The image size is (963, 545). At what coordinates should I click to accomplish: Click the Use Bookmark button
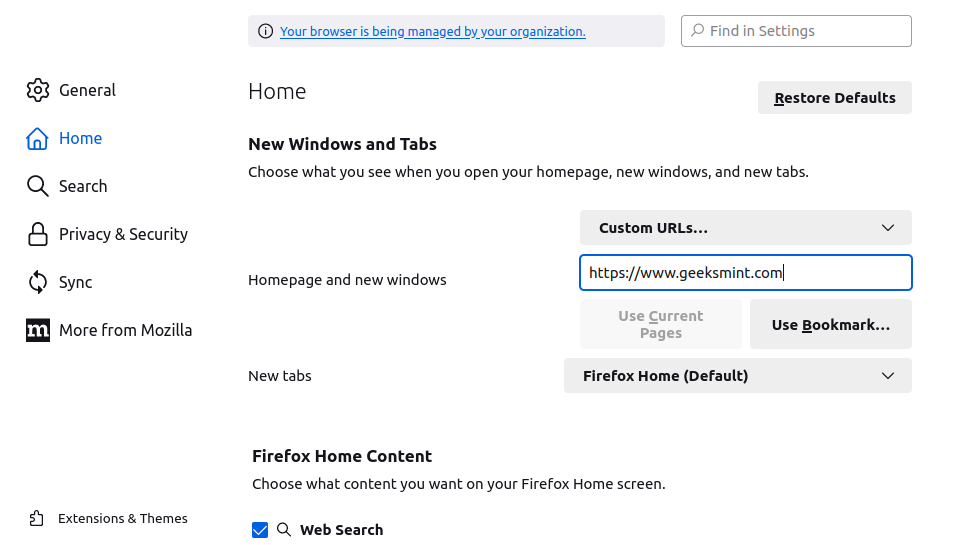tap(830, 325)
